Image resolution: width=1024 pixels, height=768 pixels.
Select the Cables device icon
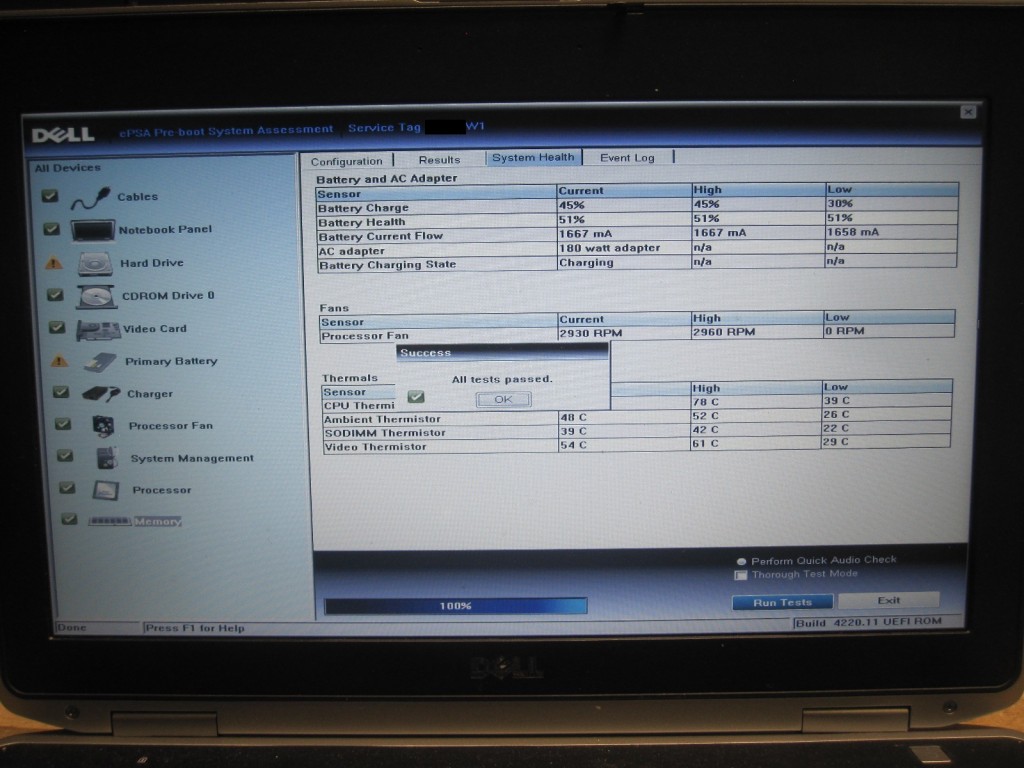[x=90, y=198]
